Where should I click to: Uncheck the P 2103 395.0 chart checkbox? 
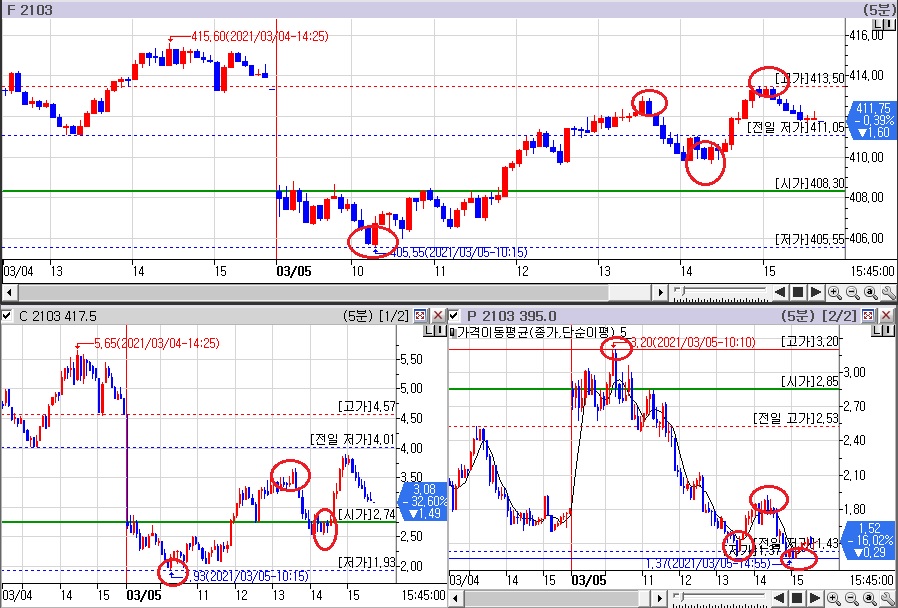coord(454,315)
